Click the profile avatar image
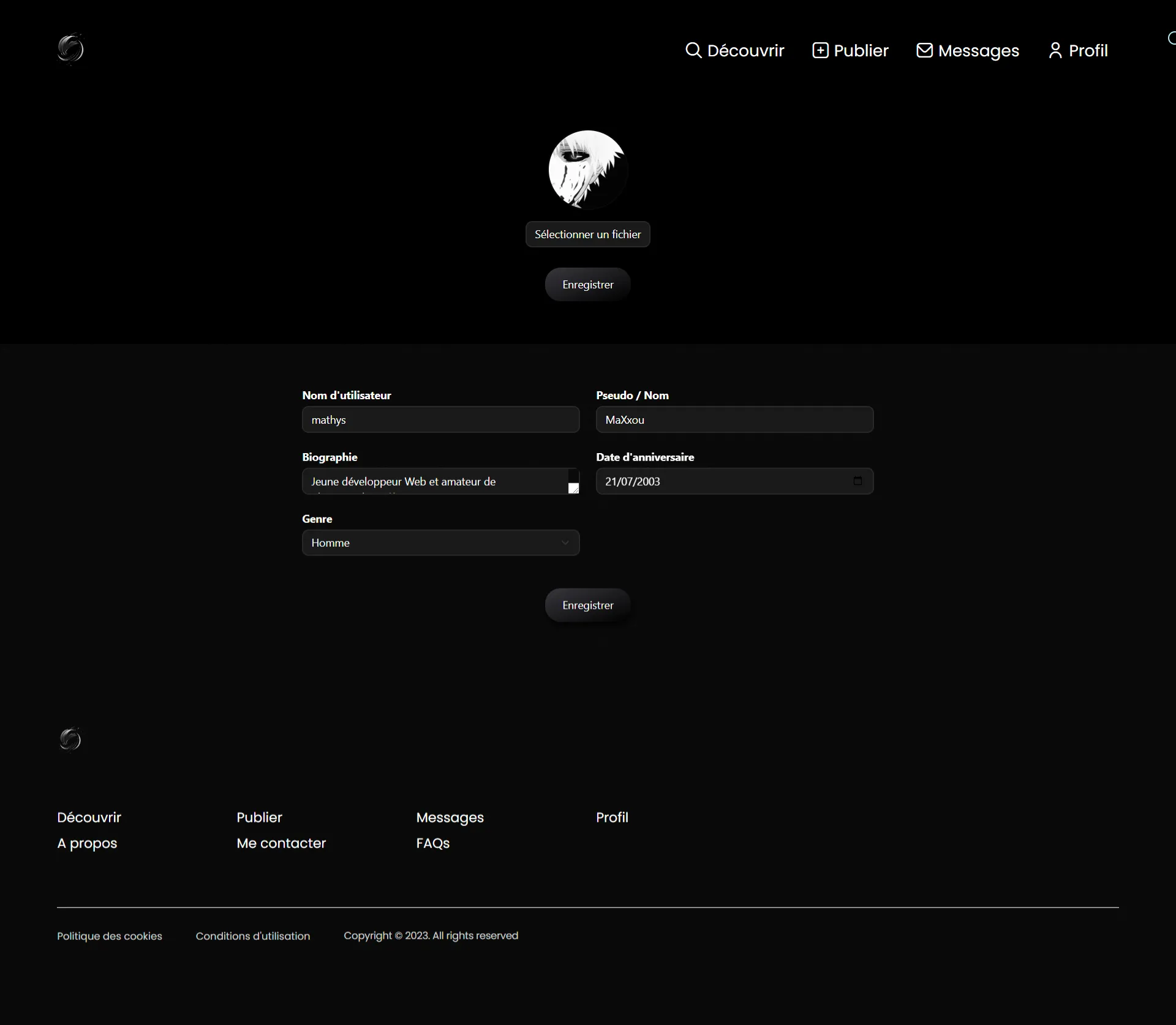Screen dimensions: 1176x1025 587,170
